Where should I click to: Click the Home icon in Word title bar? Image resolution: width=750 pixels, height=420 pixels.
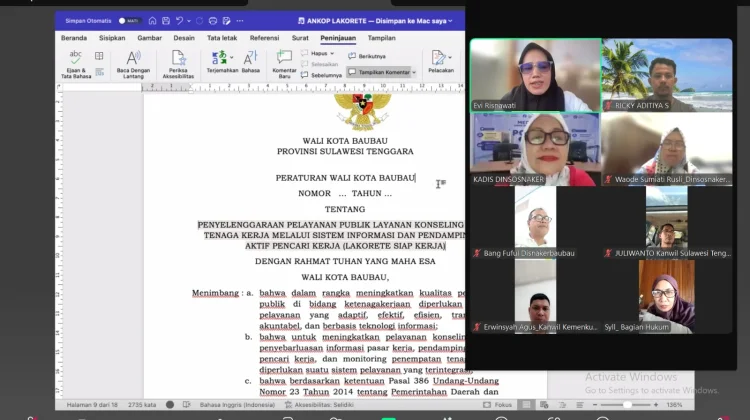(x=152, y=21)
